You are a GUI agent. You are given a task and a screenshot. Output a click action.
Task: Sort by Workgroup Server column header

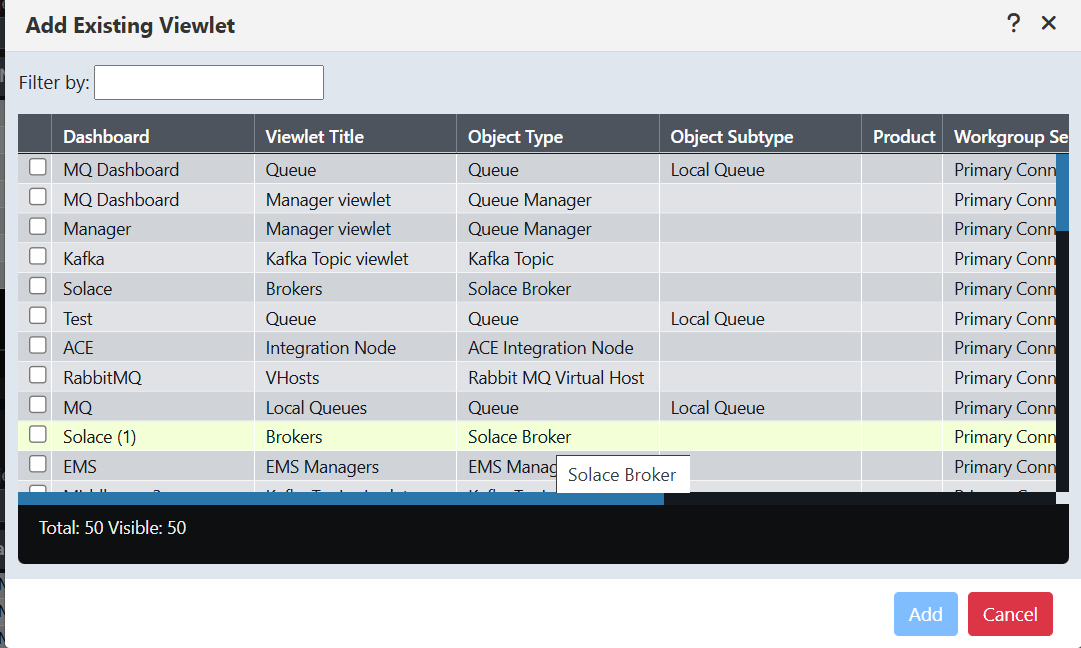pyautogui.click(x=1006, y=136)
